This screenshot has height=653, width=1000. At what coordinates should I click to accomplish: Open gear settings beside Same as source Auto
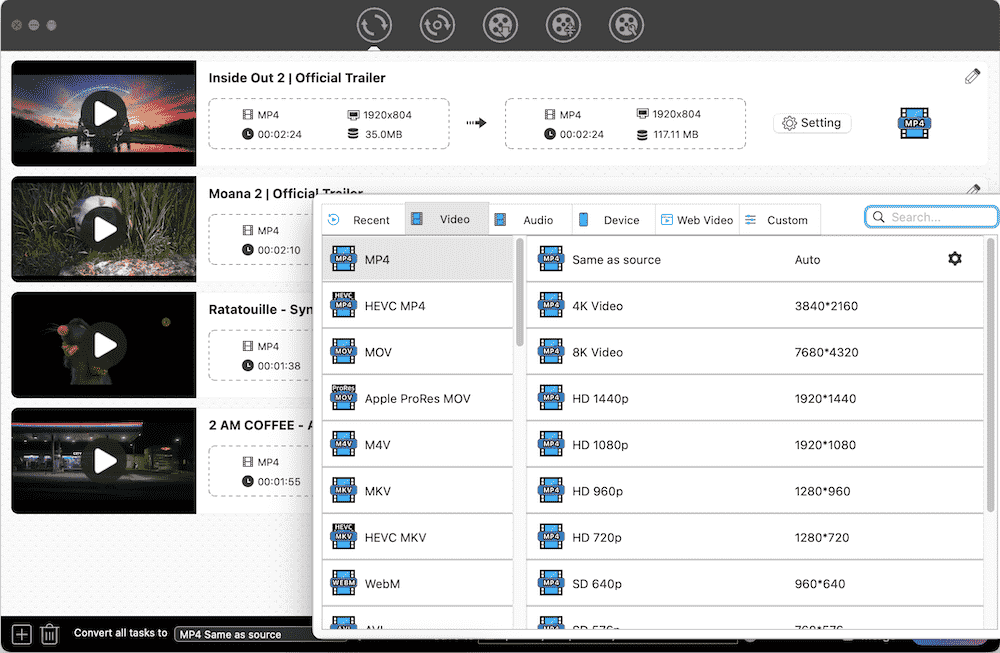point(955,258)
